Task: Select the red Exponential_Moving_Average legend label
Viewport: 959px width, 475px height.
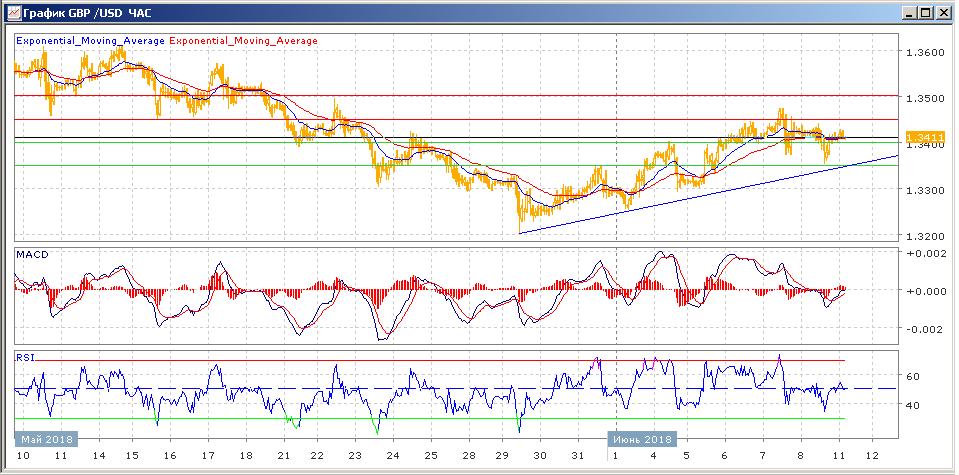Action: pos(244,41)
